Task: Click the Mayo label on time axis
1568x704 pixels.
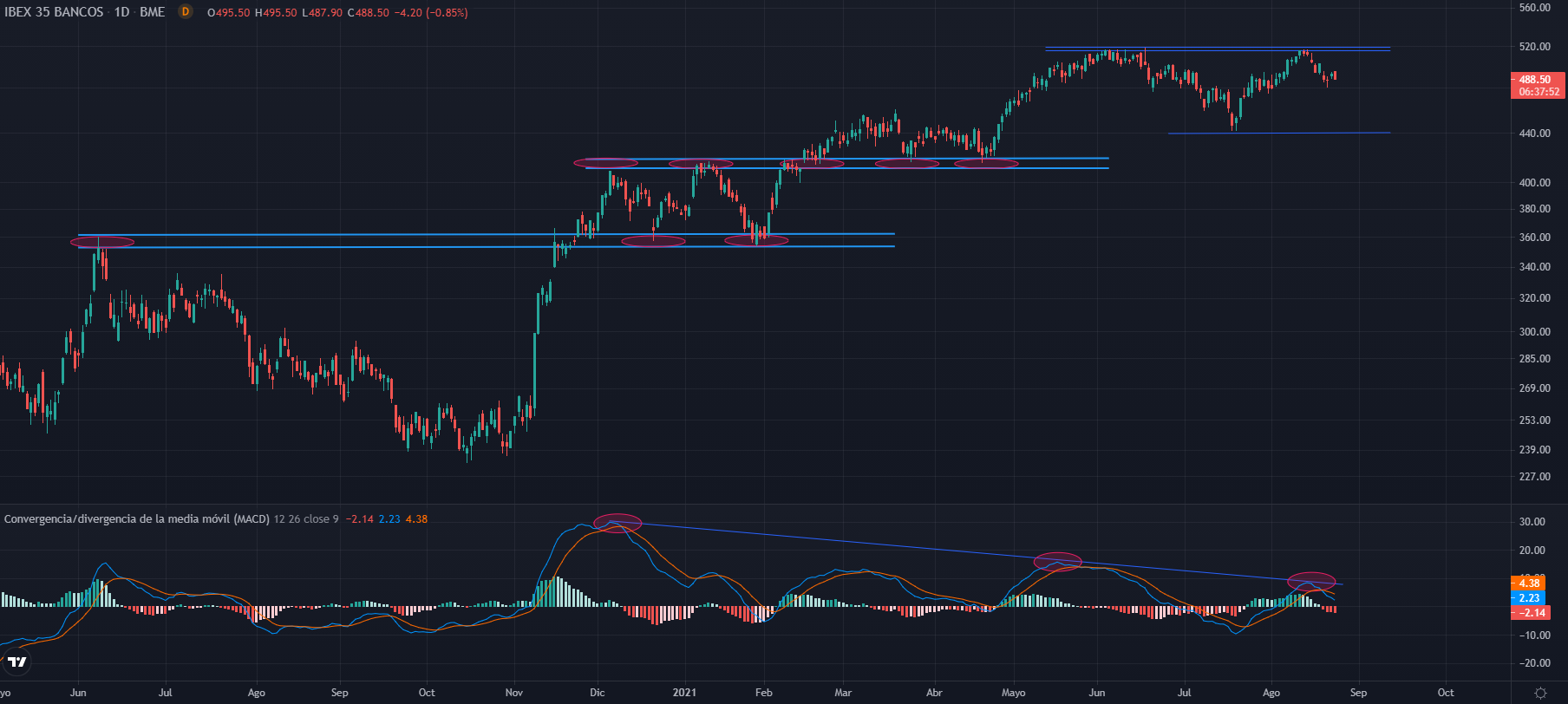Action: (x=1014, y=693)
